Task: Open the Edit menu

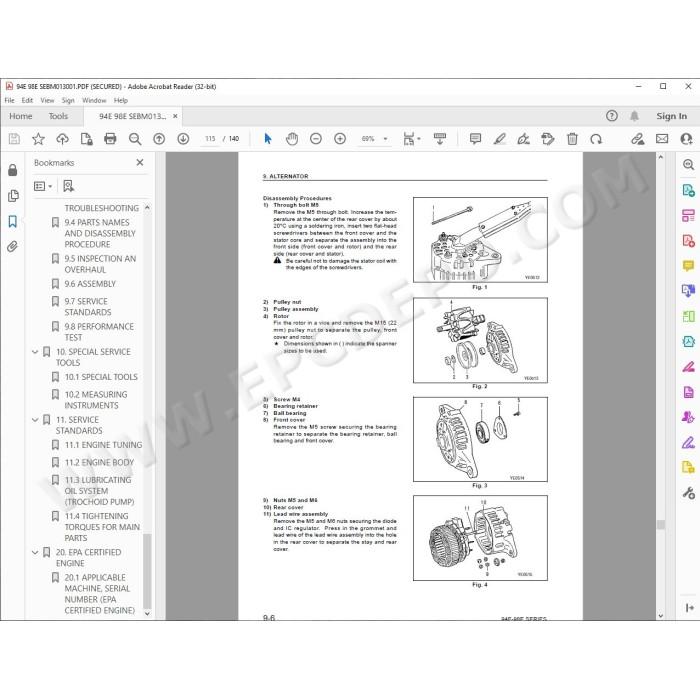Action: pyautogui.click(x=27, y=100)
